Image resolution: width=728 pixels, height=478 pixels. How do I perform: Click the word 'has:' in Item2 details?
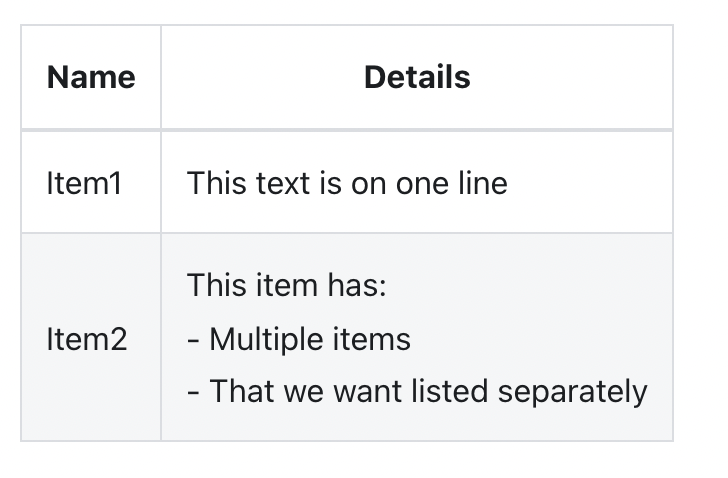tap(357, 285)
